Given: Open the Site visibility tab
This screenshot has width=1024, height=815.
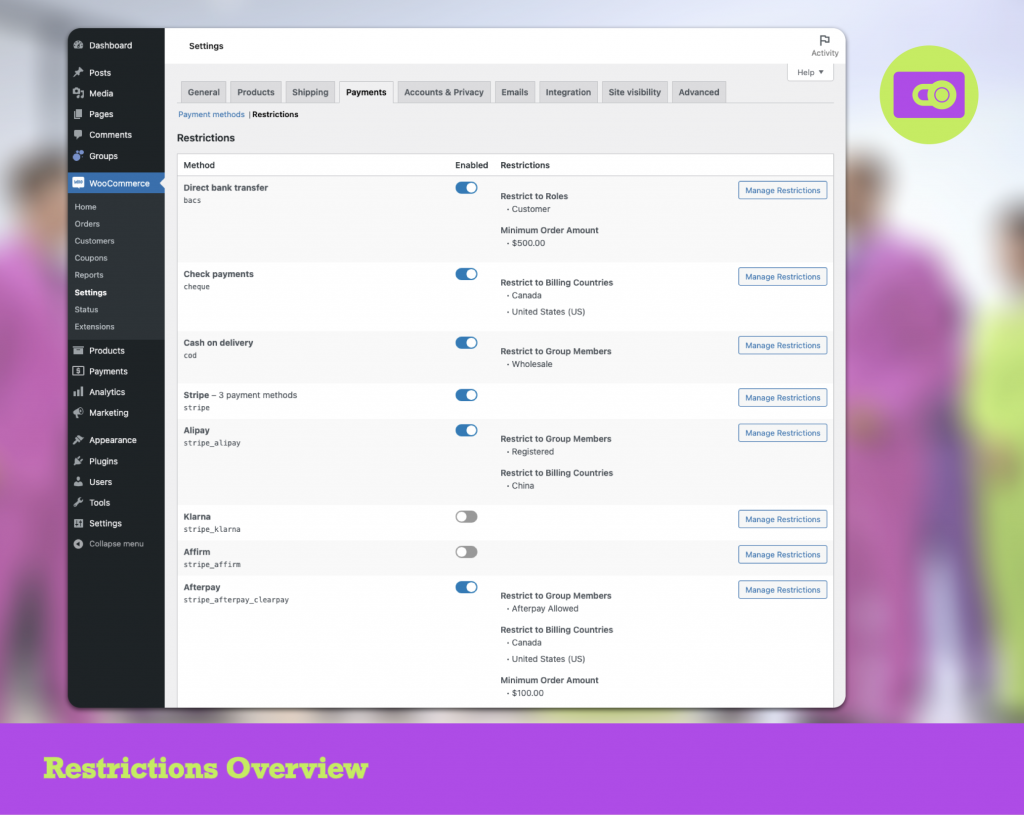Looking at the screenshot, I should pos(635,92).
